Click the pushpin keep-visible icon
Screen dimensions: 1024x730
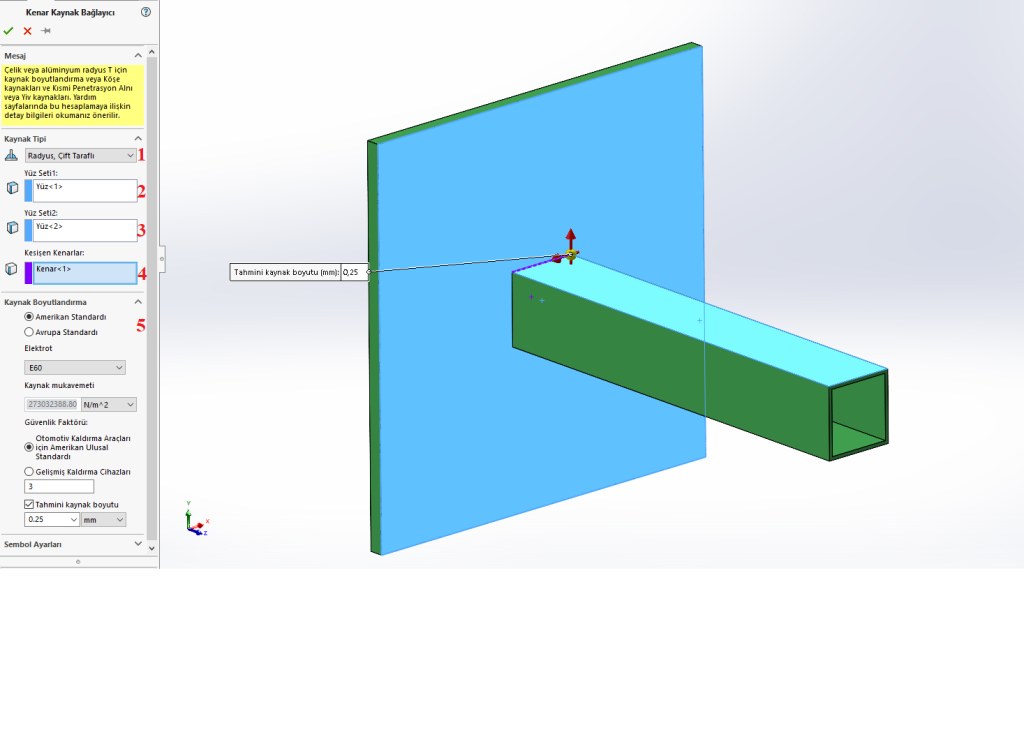(x=45, y=31)
